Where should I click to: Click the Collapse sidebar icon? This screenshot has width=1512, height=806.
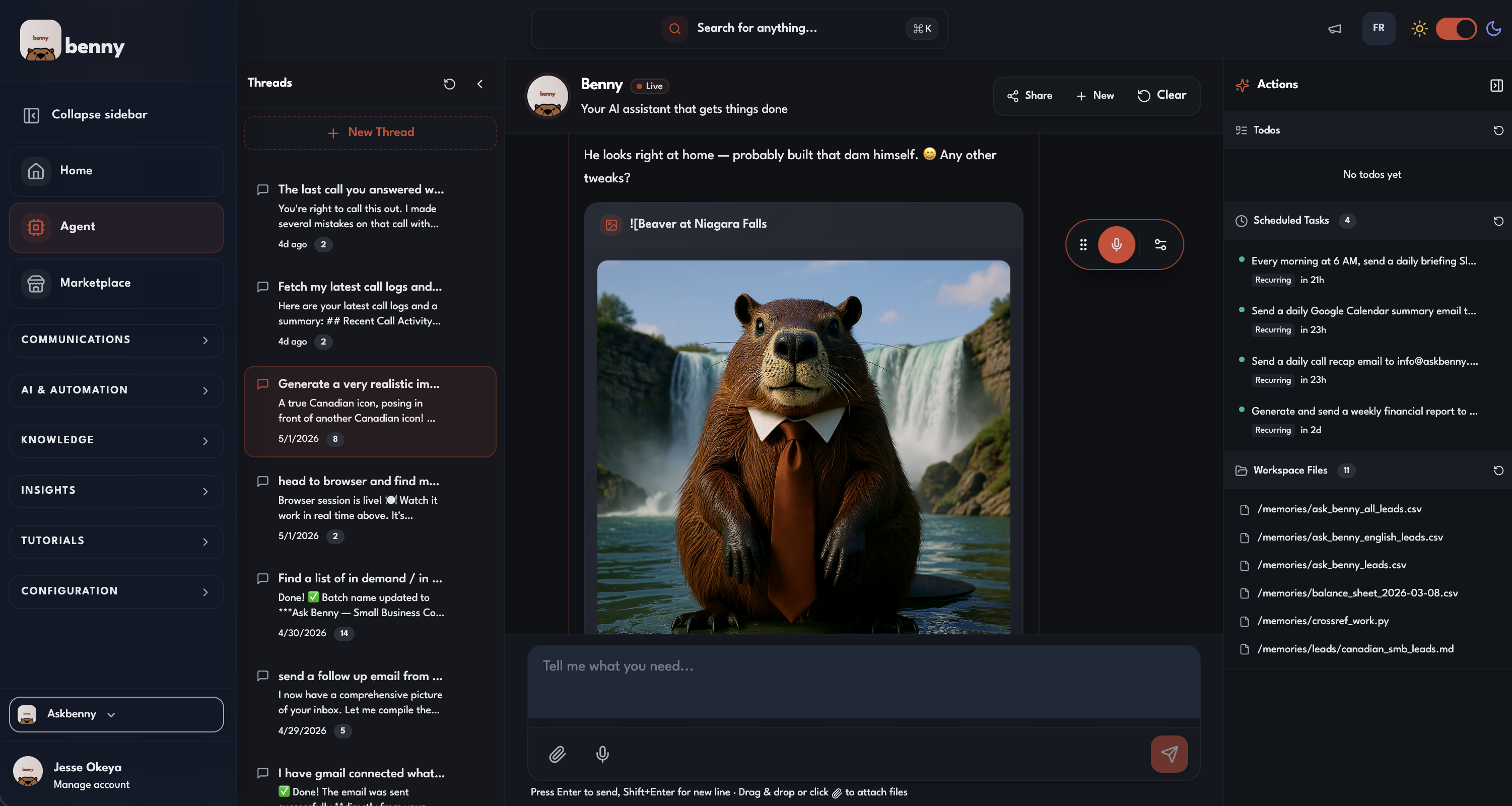[31, 115]
